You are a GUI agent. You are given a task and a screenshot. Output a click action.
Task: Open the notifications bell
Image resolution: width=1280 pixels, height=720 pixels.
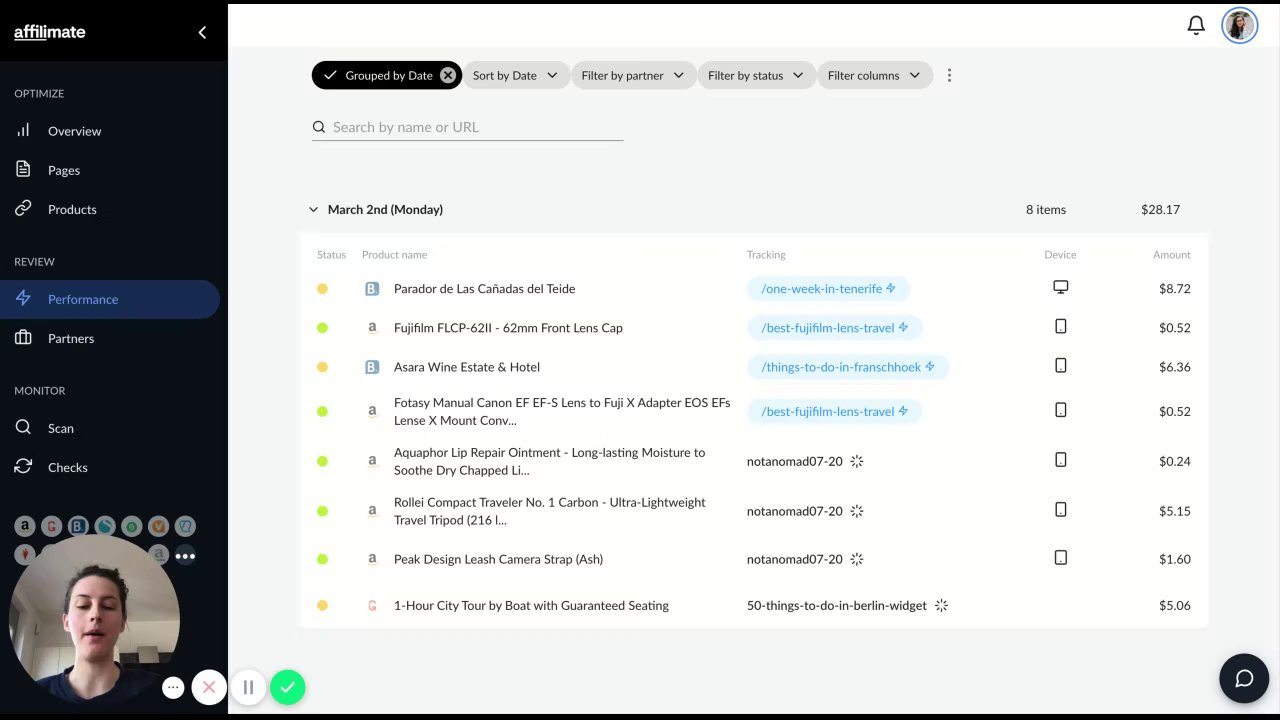click(x=1196, y=25)
